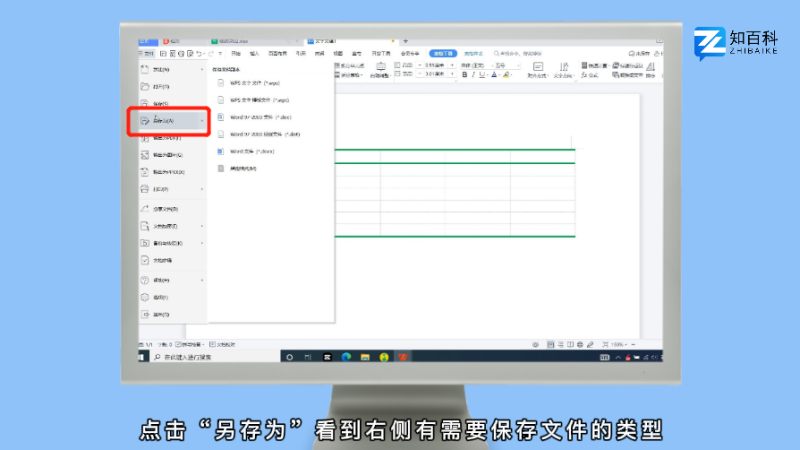Click the 退出 (Exit) icon in file menu
Image resolution: width=800 pixels, height=450 pixels.
click(145, 315)
